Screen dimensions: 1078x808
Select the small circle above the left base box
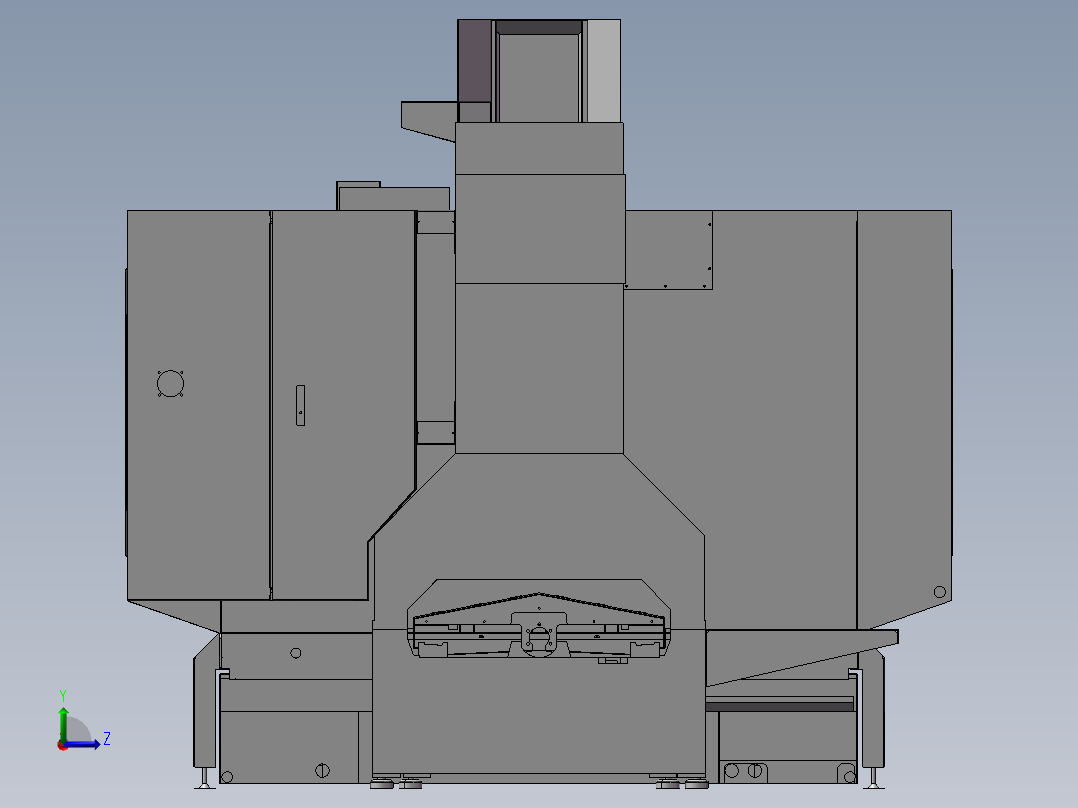[x=295, y=653]
